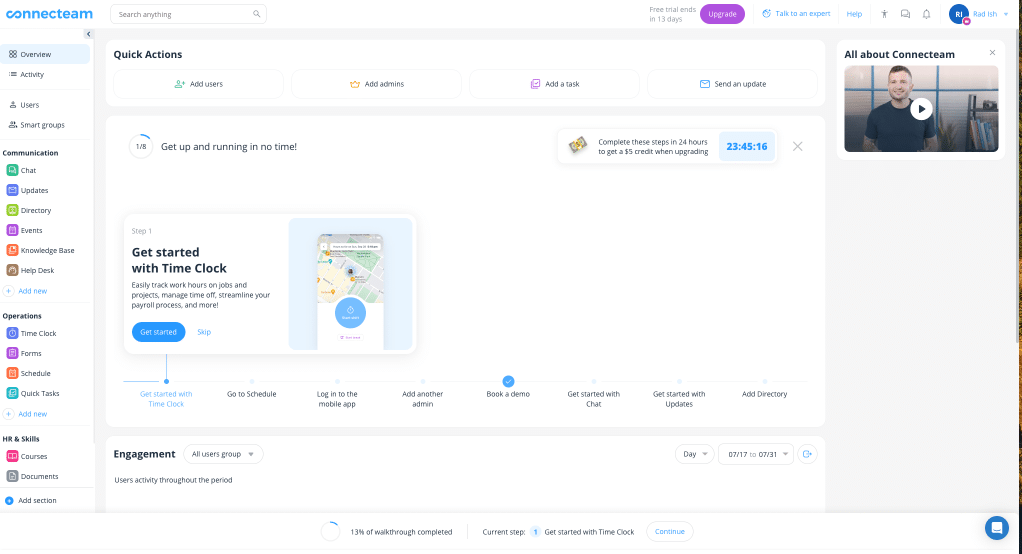Click Add new under Communication
Screen dimensions: 1022x554
[x=26, y=291]
